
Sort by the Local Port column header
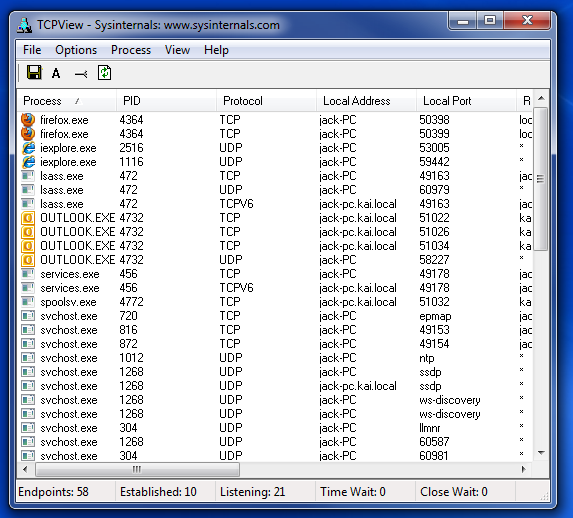[466, 101]
